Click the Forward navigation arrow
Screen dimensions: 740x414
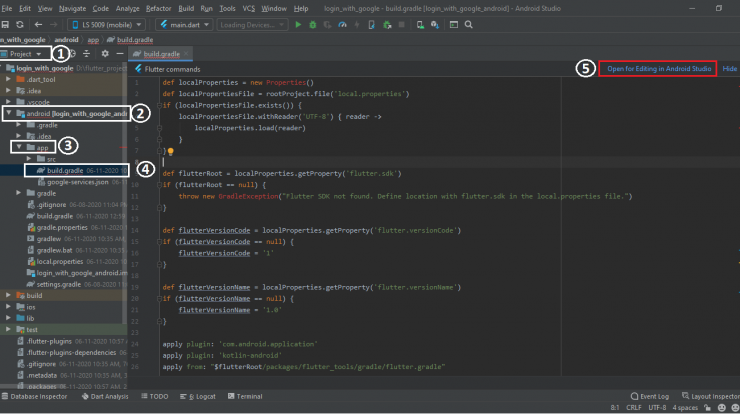[53, 25]
